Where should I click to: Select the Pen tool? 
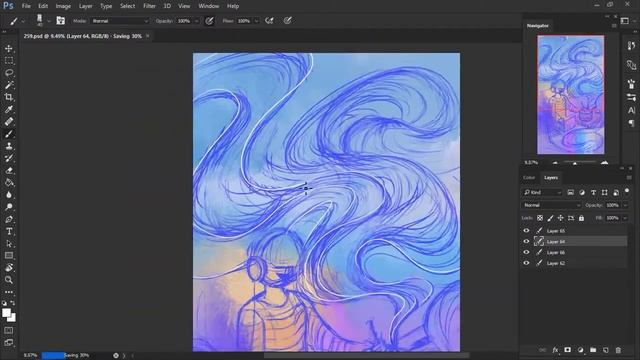[x=9, y=219]
